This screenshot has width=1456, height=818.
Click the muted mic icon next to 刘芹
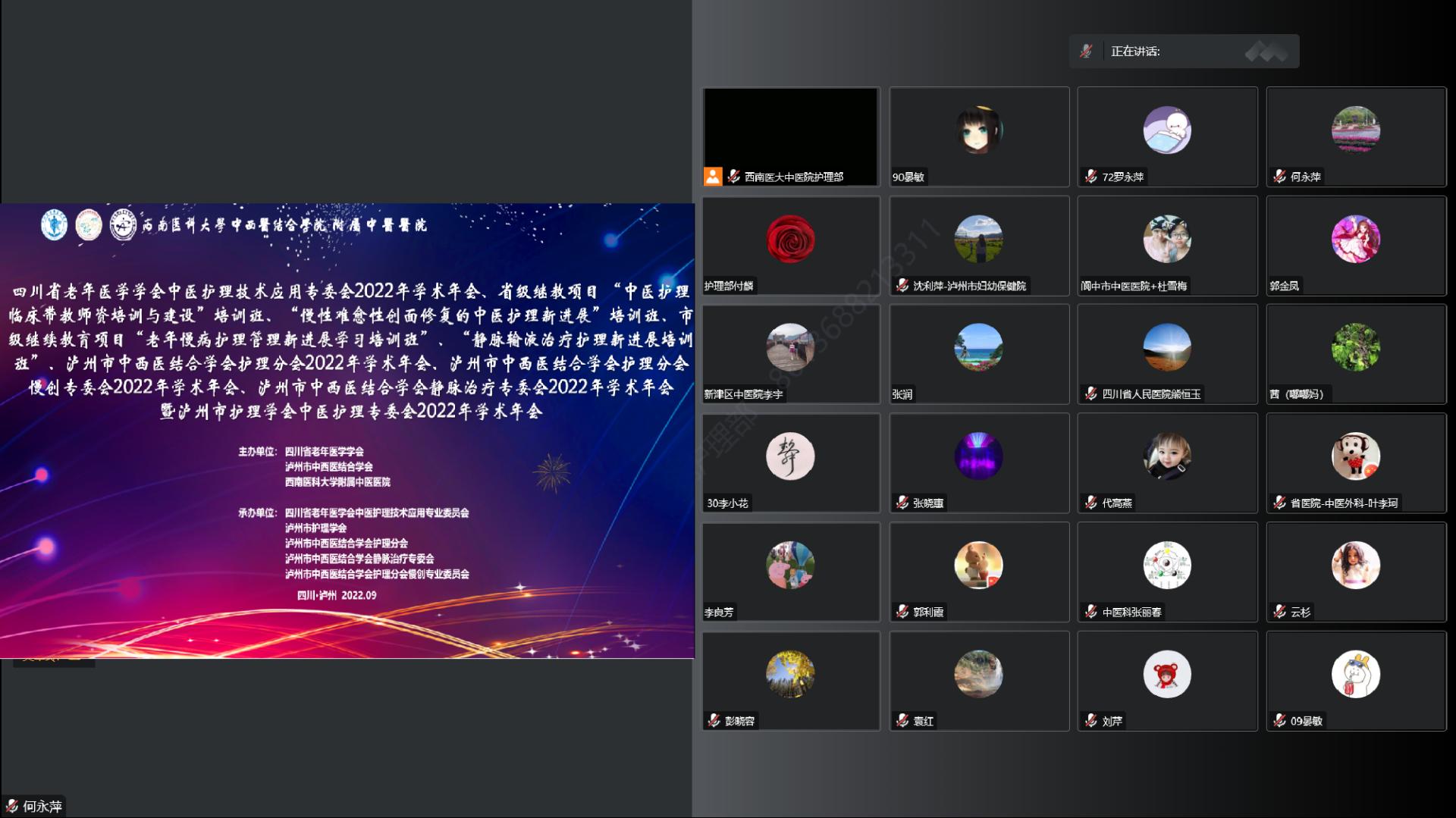pyautogui.click(x=1090, y=721)
